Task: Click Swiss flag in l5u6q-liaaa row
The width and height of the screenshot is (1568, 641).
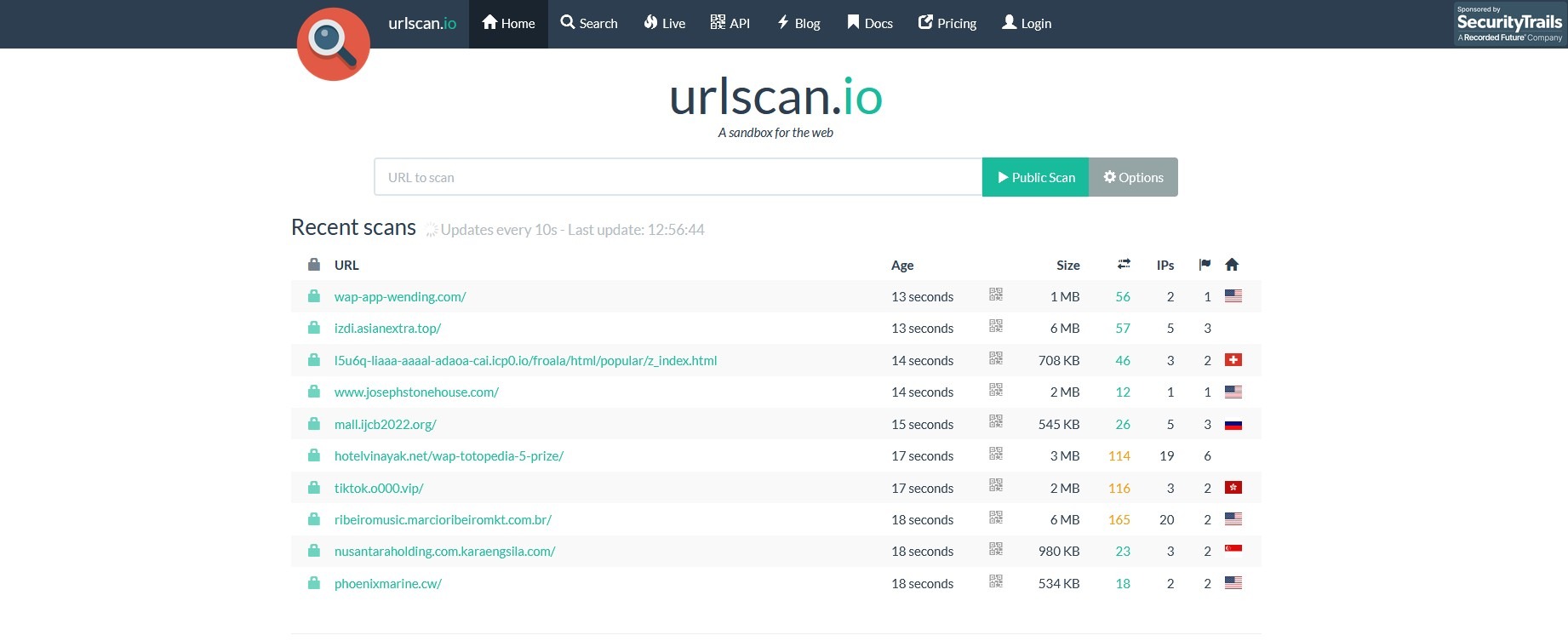Action: (x=1233, y=360)
